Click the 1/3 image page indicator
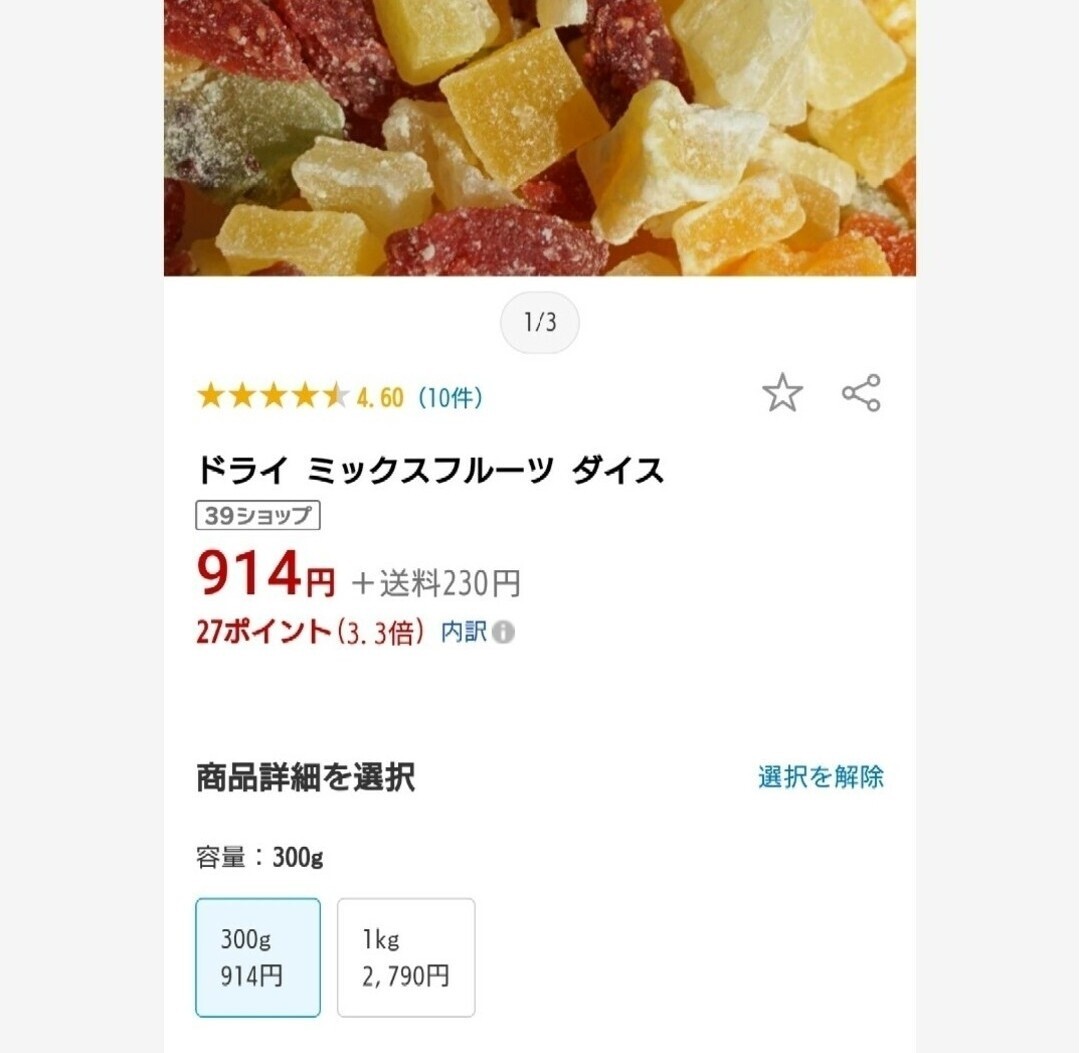This screenshot has width=1080, height=1053. [540, 323]
